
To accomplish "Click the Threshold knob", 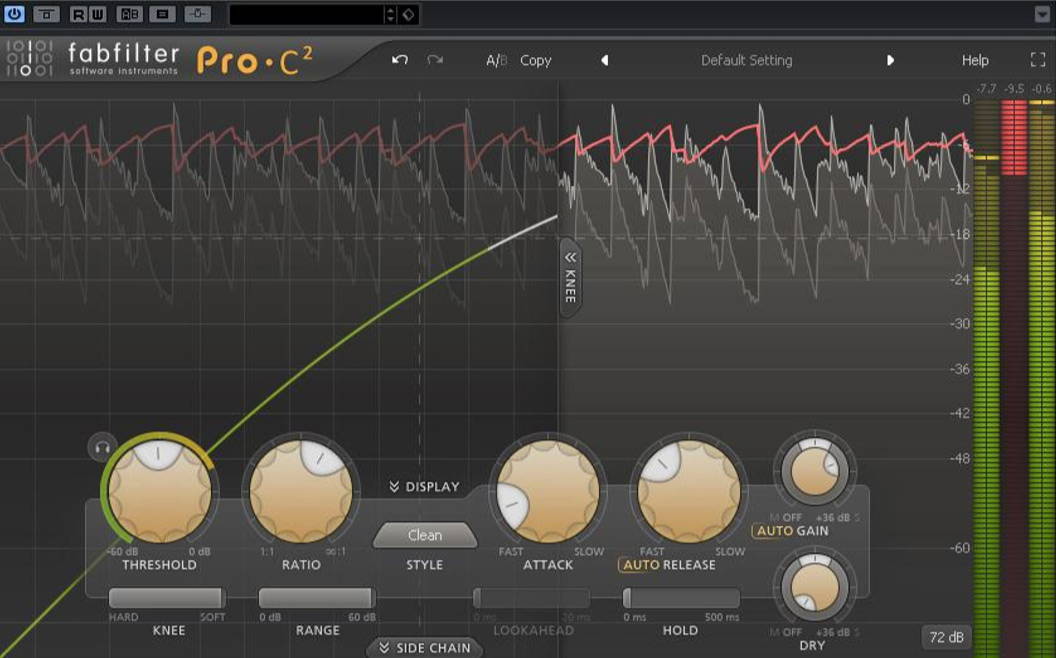I will [160, 492].
